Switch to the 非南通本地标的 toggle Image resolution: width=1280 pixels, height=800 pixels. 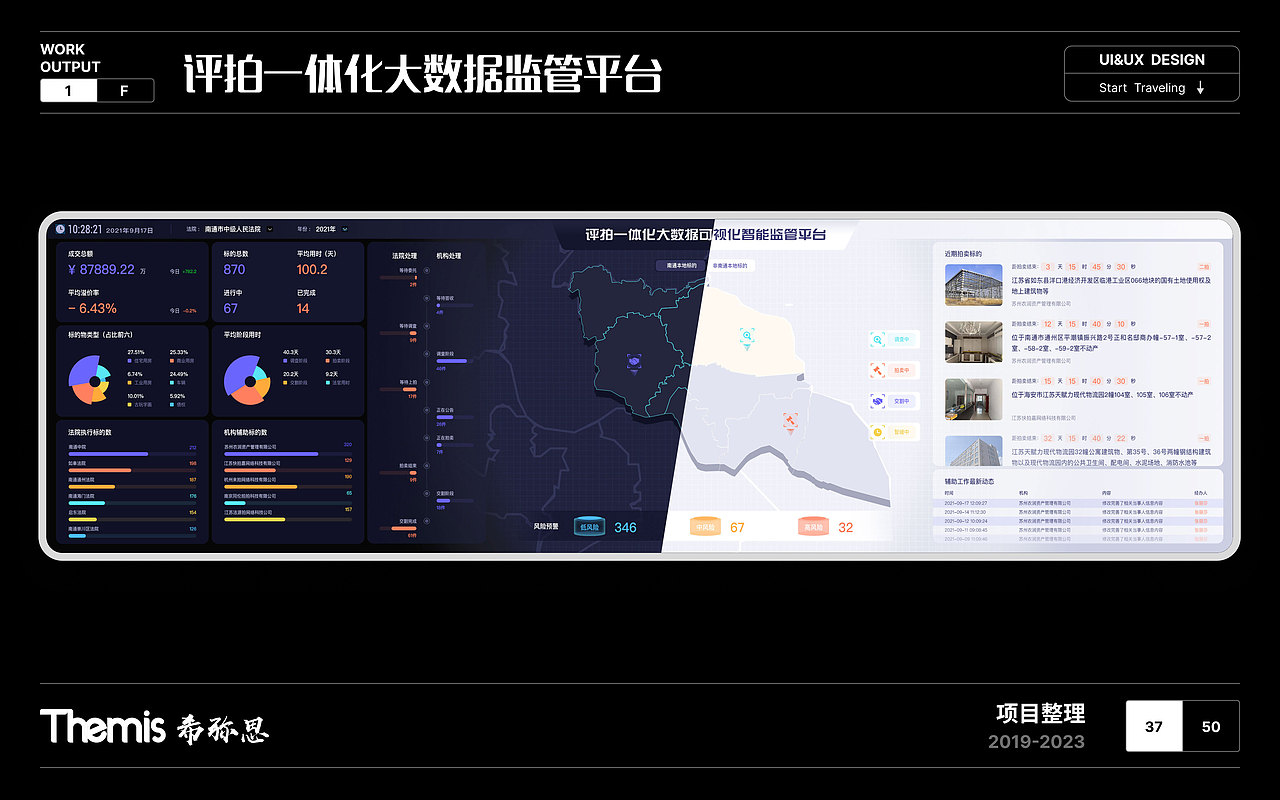731,266
